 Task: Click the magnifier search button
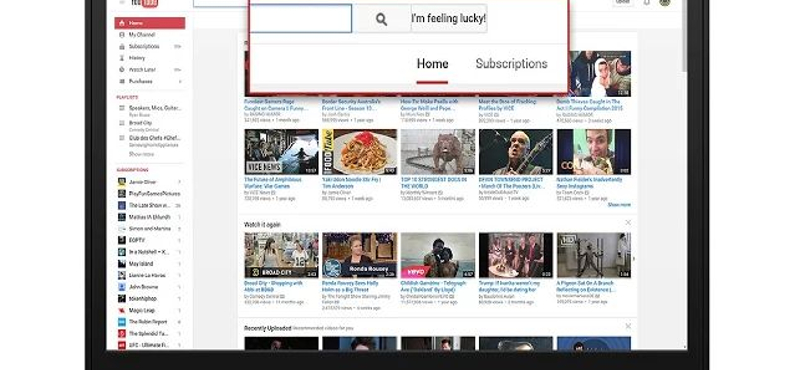[x=382, y=19]
